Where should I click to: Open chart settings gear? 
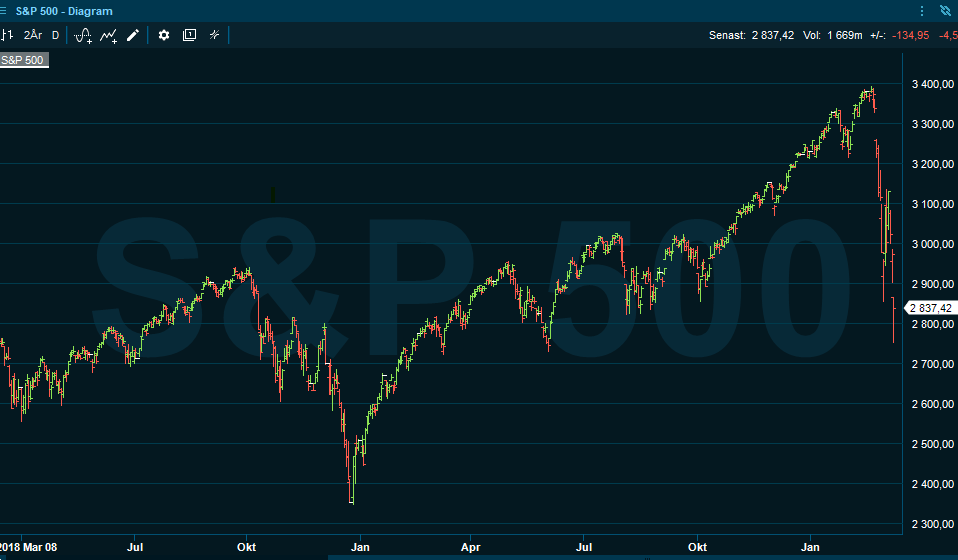[164, 35]
